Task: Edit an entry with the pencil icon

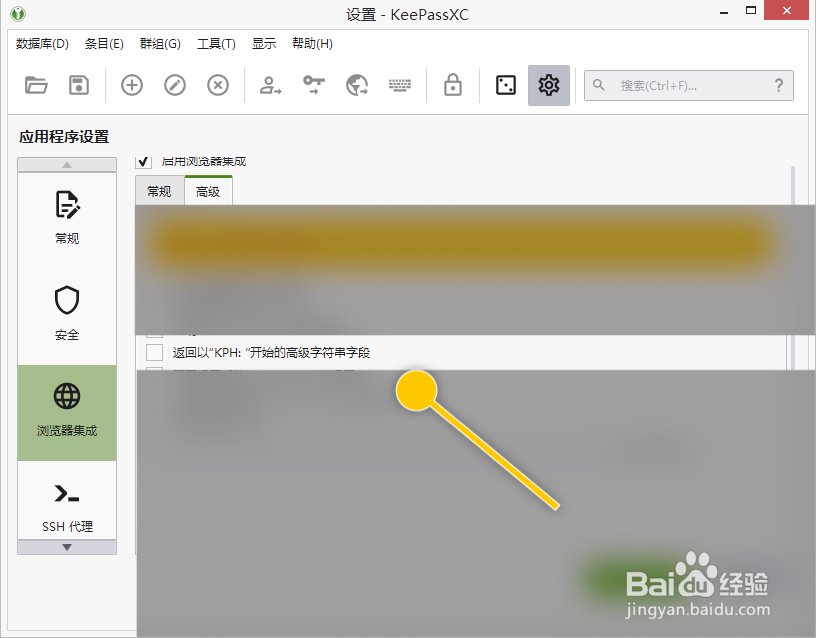Action: (174, 85)
